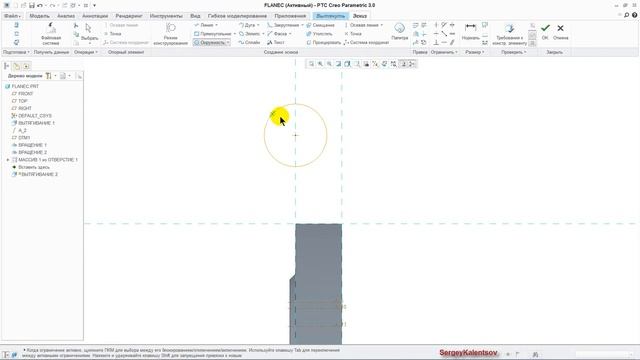Switch to the Анализ tab
The width and height of the screenshot is (640, 360).
click(x=66, y=16)
